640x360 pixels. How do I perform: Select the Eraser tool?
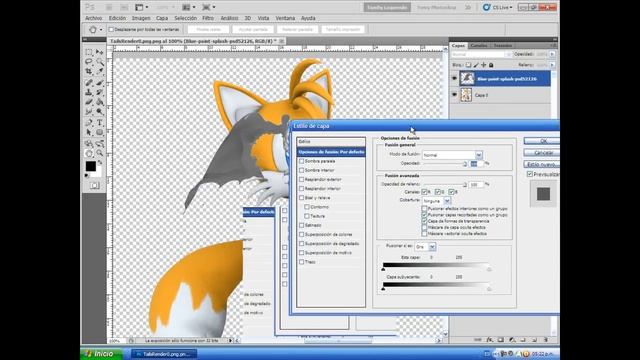click(89, 102)
